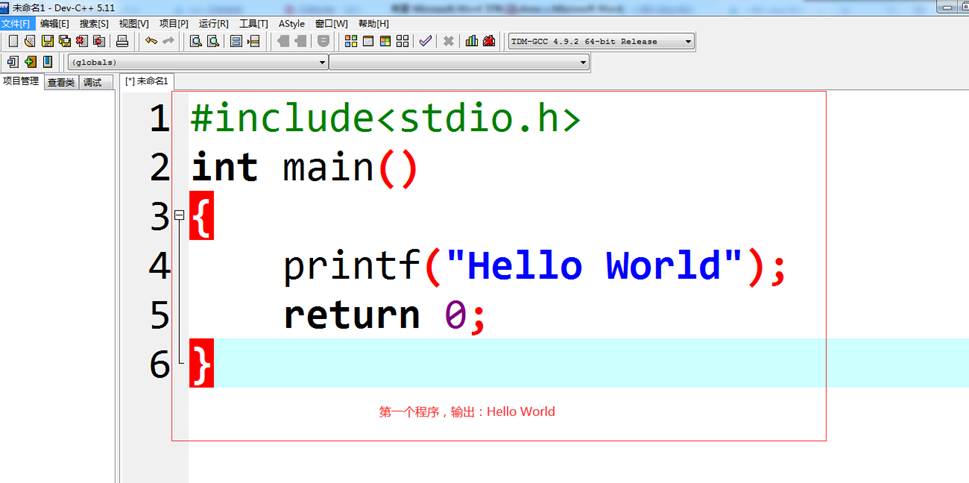This screenshot has width=969, height=483.
Task: Click the purple 0 on line 5
Action: pos(455,315)
